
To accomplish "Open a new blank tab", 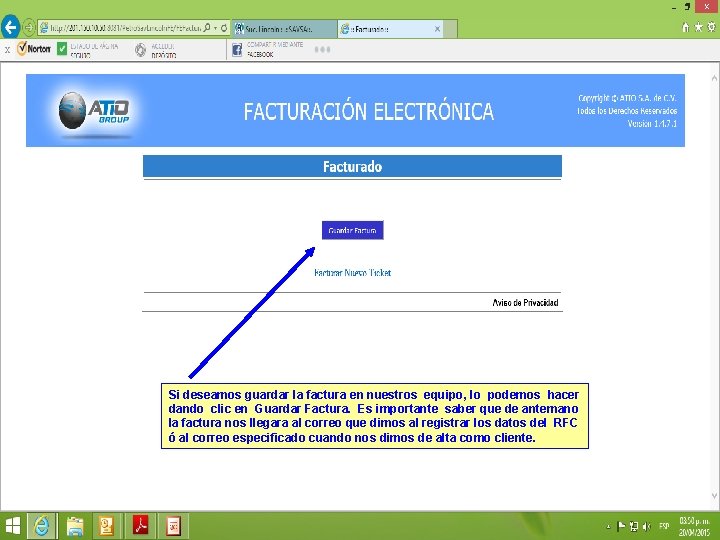I will tap(450, 28).
